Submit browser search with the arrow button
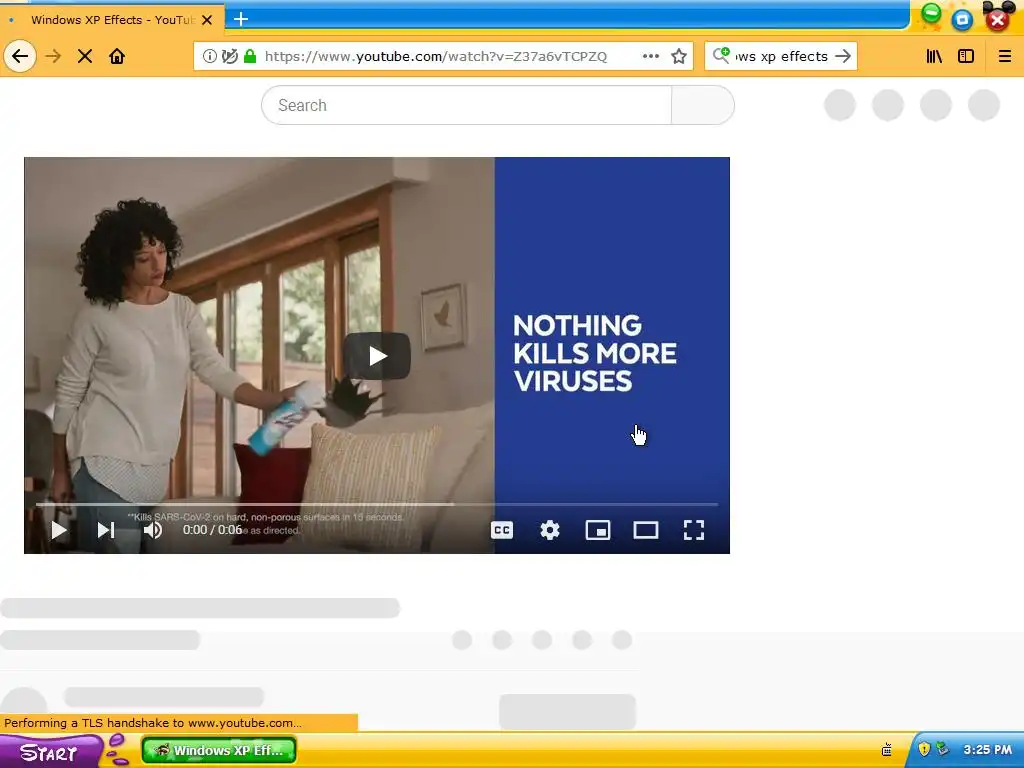The image size is (1024, 768). tap(843, 56)
